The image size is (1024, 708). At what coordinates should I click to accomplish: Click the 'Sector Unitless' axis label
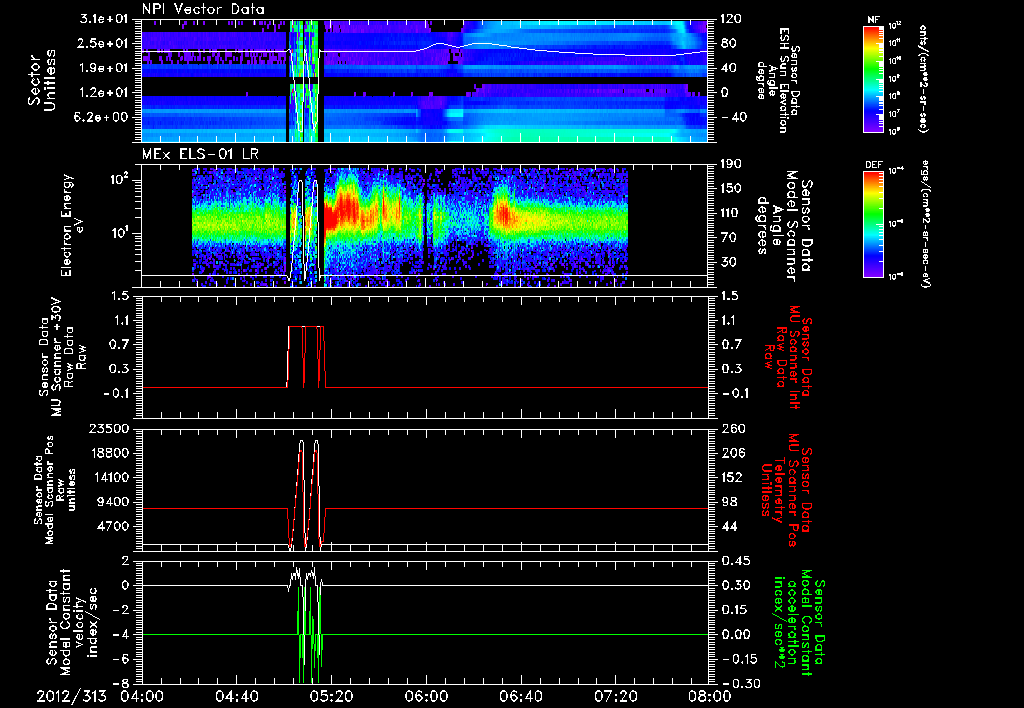(42, 80)
